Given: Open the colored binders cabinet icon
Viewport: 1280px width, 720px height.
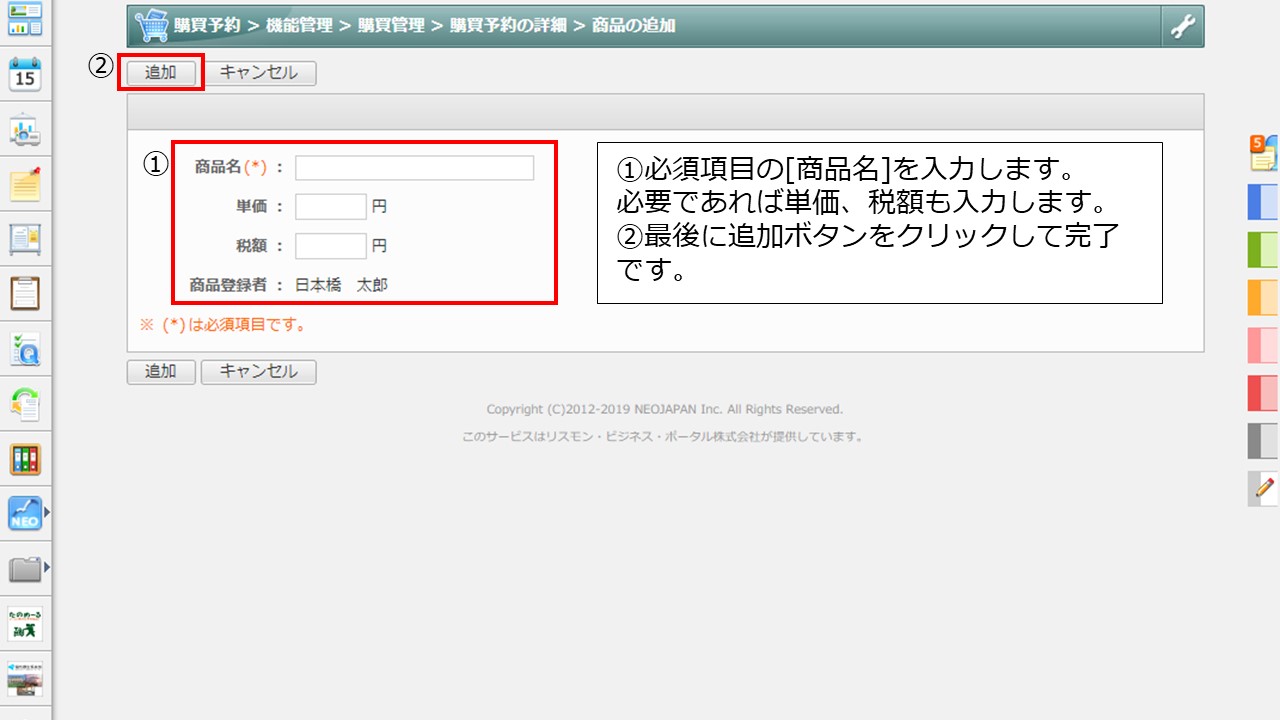Looking at the screenshot, I should pos(25,459).
